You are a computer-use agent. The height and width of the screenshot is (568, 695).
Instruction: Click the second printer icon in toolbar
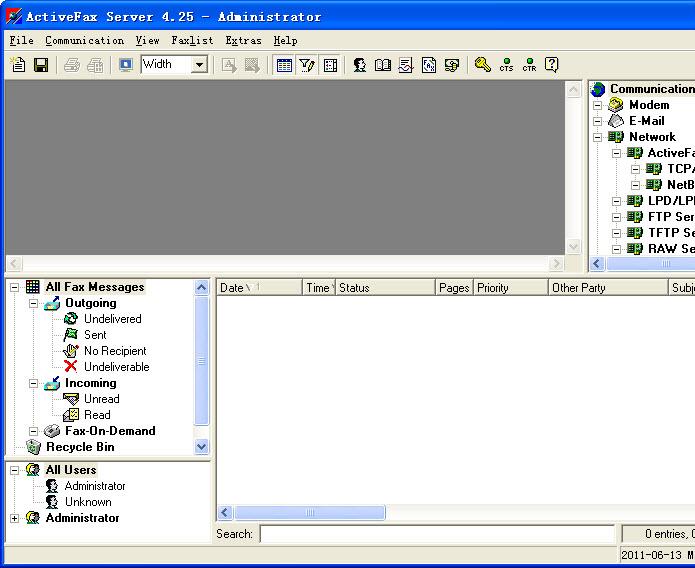(95, 65)
